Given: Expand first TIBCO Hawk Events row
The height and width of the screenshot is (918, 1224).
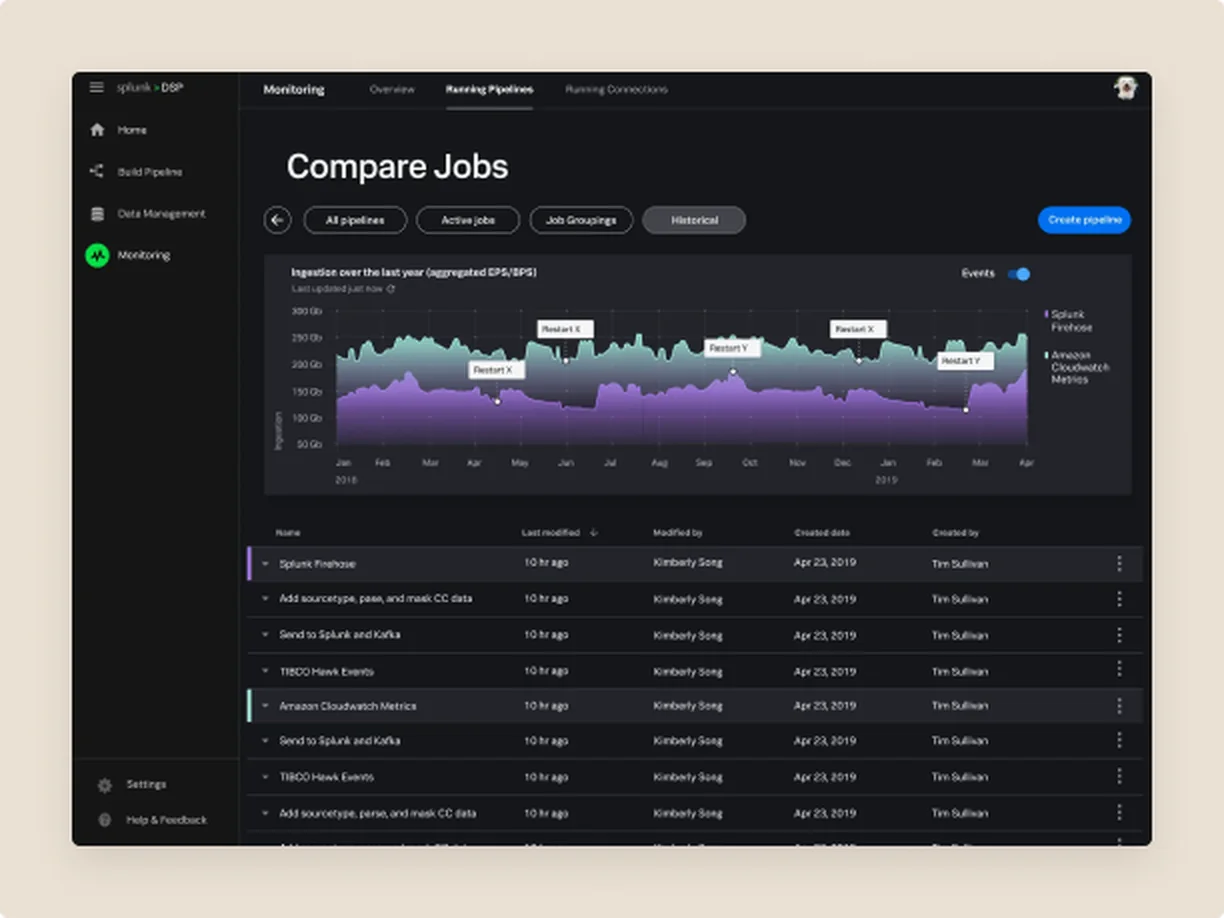Looking at the screenshot, I should click(265, 671).
